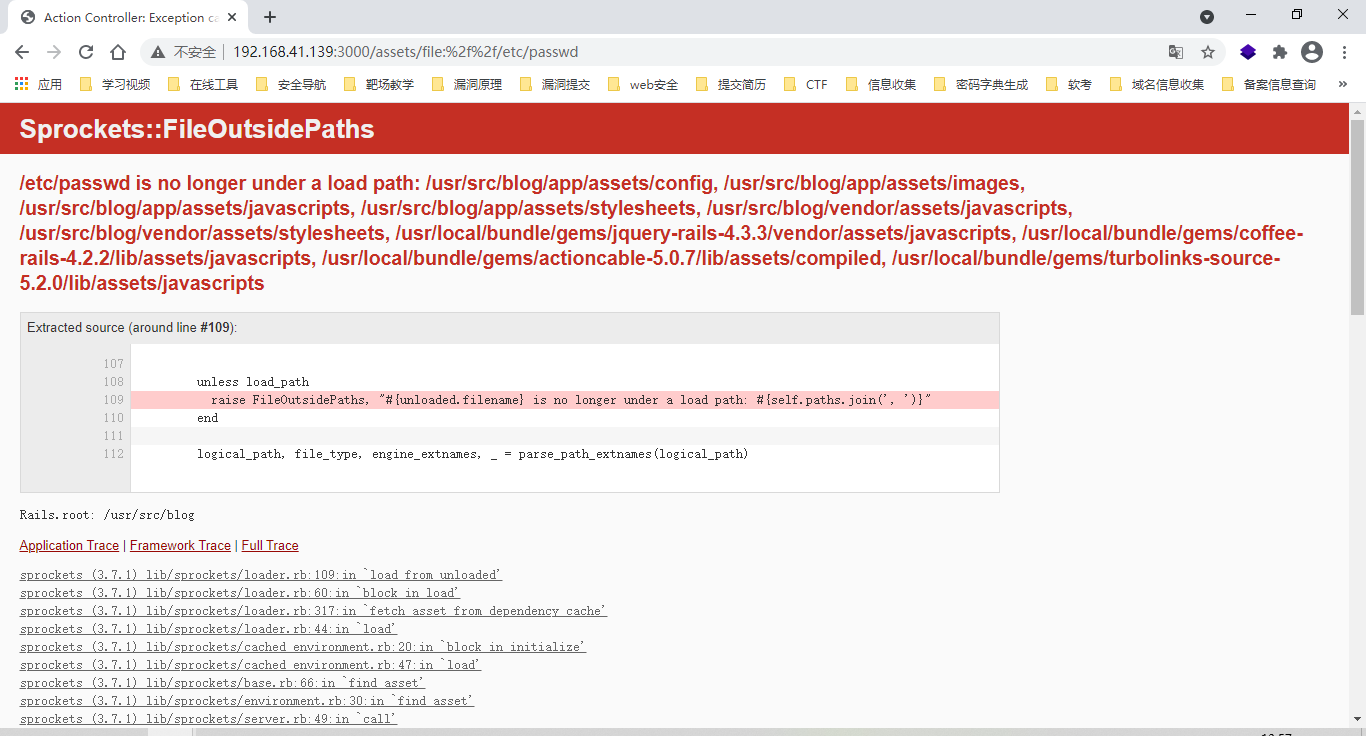Open the browser home page

(118, 52)
